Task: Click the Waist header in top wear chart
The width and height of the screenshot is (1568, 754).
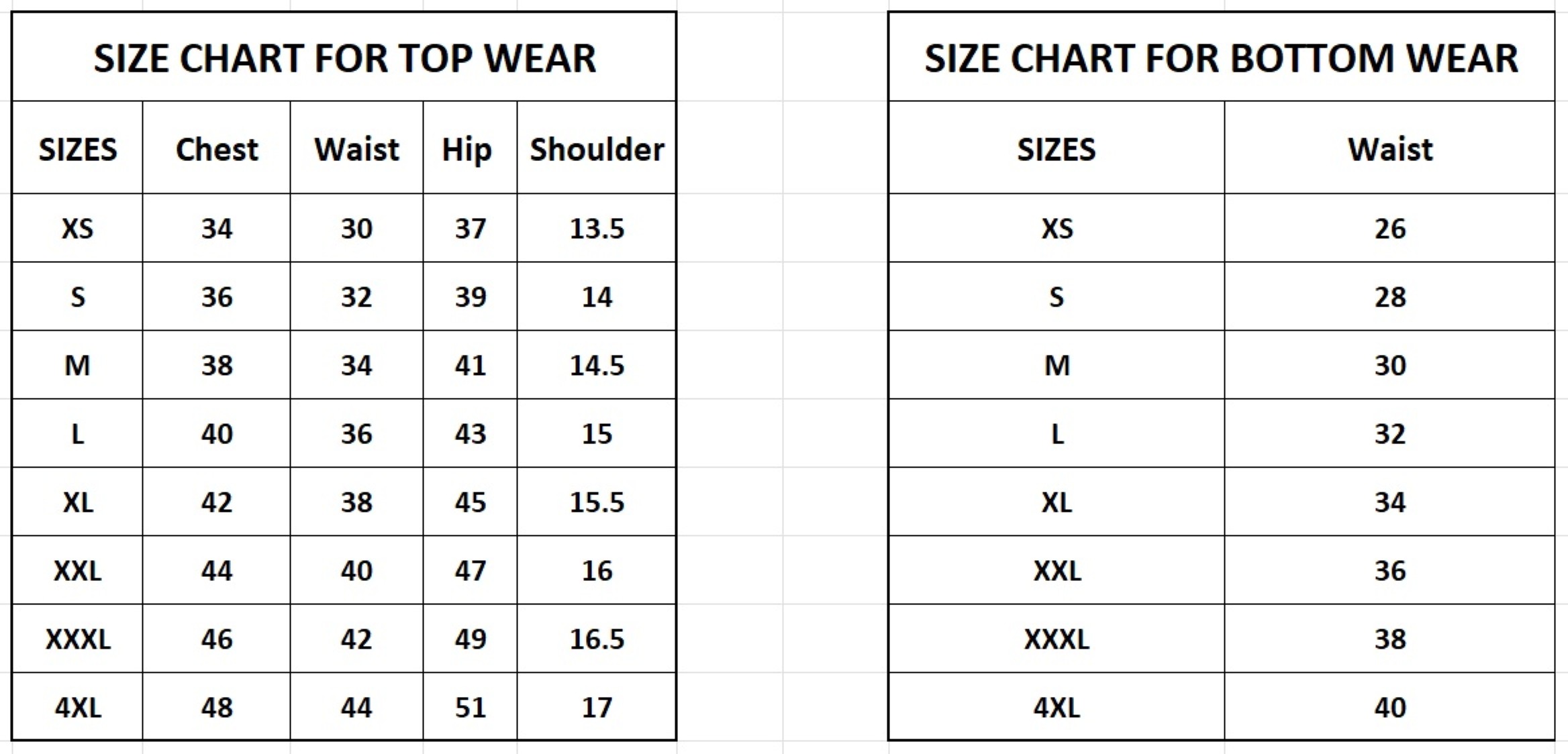Action: pyautogui.click(x=356, y=149)
